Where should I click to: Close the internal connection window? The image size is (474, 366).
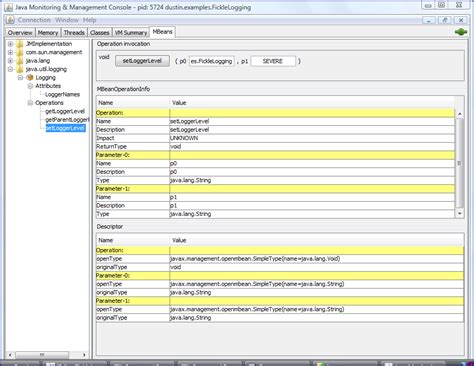point(461,20)
